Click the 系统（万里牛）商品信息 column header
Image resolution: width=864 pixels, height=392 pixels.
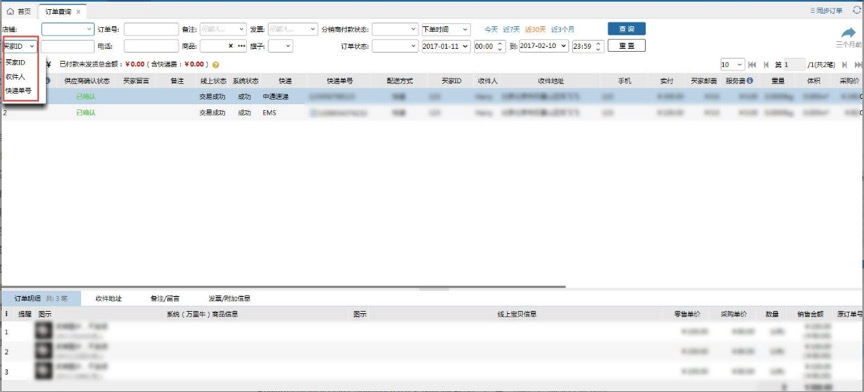click(x=202, y=314)
